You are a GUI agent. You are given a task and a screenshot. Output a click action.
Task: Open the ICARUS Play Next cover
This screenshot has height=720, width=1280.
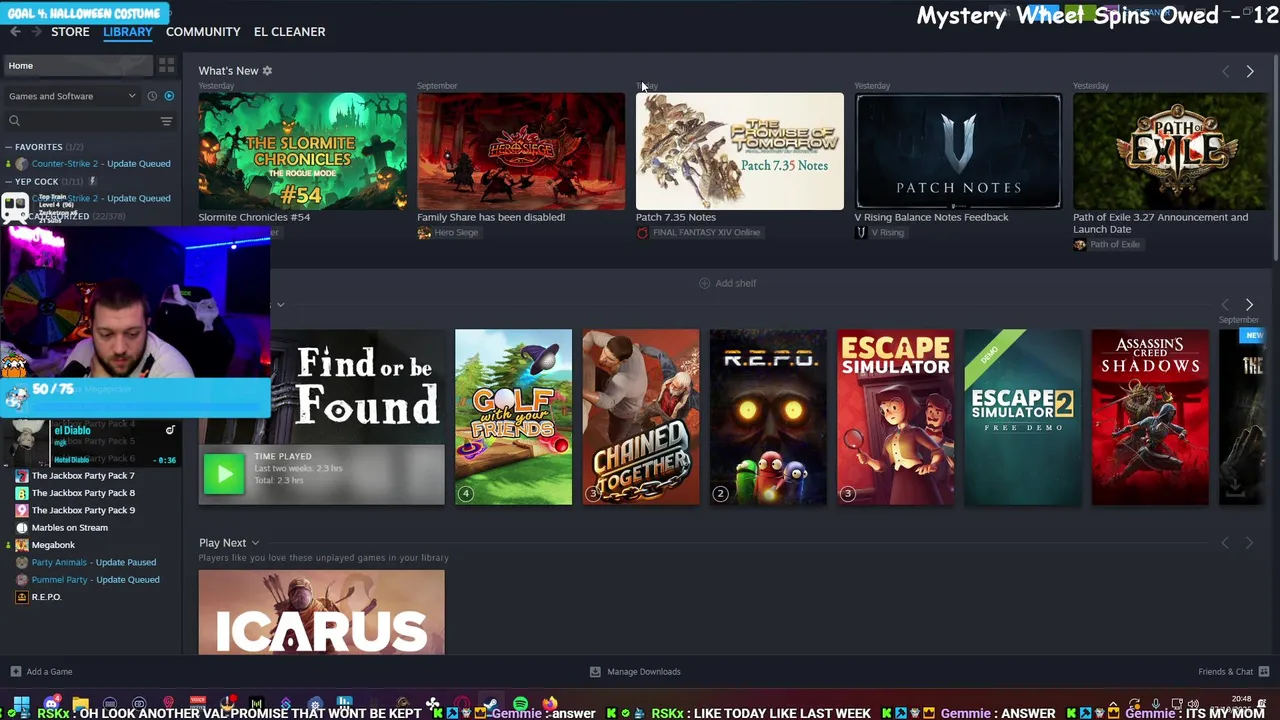pos(321,612)
